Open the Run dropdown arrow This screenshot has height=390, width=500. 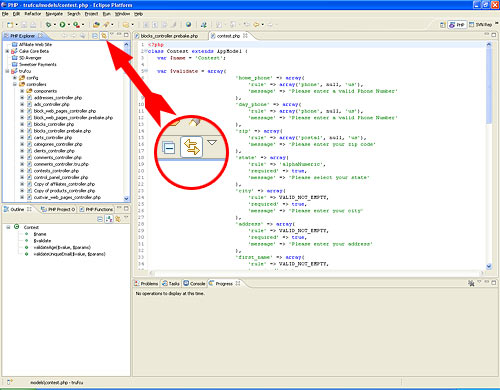pos(68,25)
